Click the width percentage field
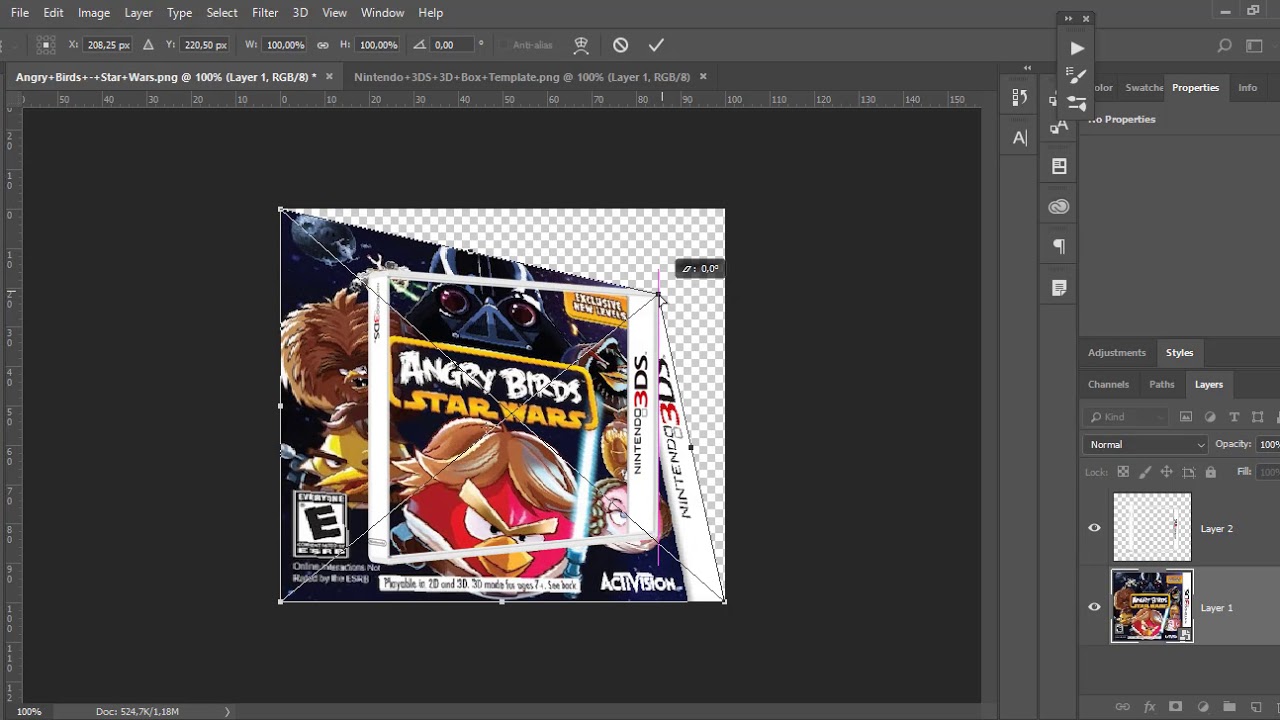1280x720 pixels. pyautogui.click(x=285, y=45)
